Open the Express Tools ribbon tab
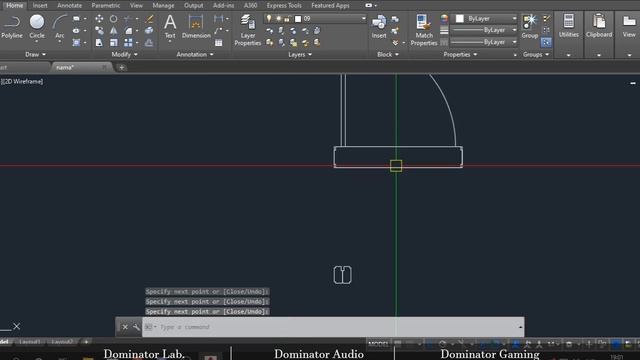The height and width of the screenshot is (360, 640). (284, 6)
